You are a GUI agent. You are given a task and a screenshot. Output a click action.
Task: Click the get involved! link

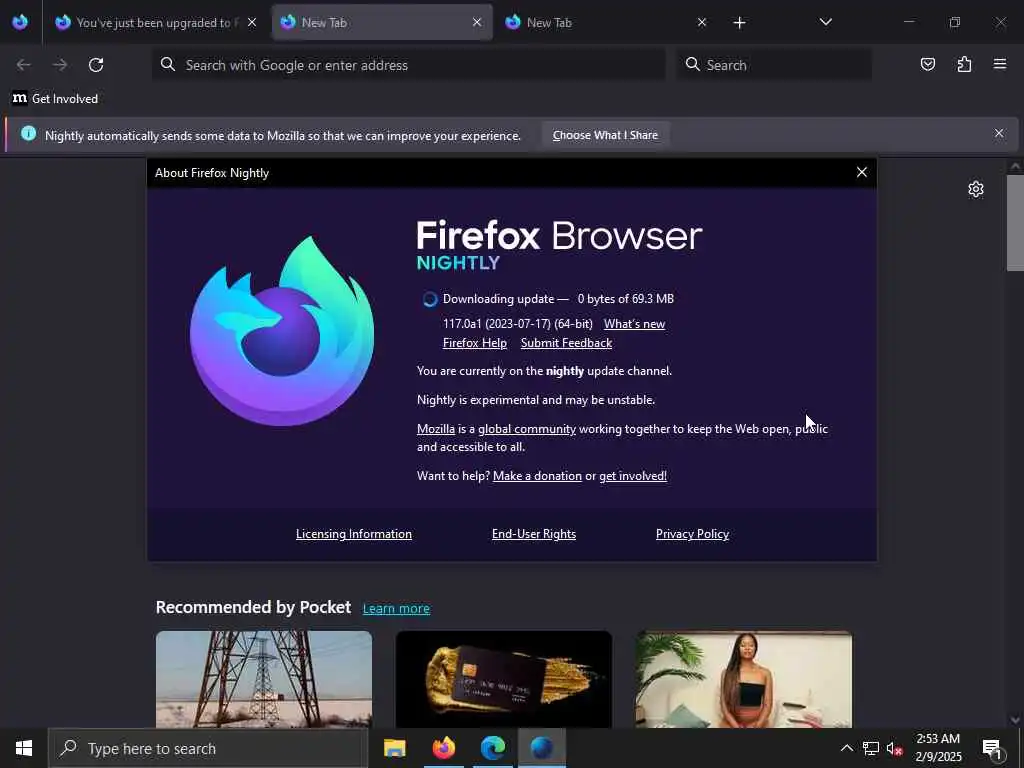633,476
